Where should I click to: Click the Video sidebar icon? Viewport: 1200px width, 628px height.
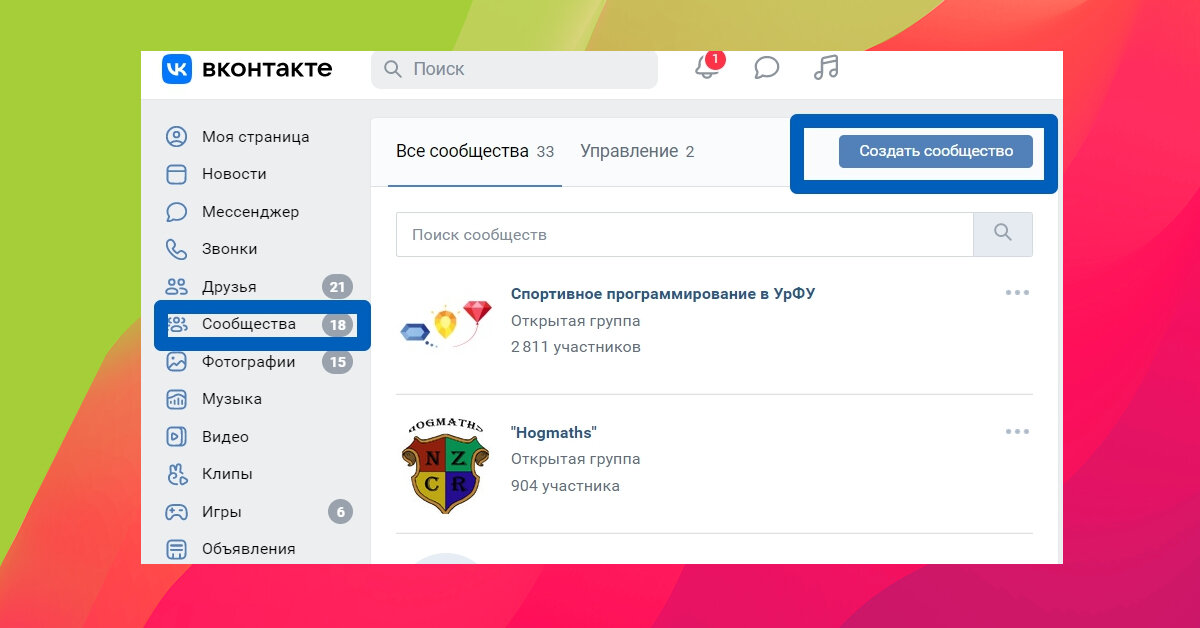click(x=176, y=437)
